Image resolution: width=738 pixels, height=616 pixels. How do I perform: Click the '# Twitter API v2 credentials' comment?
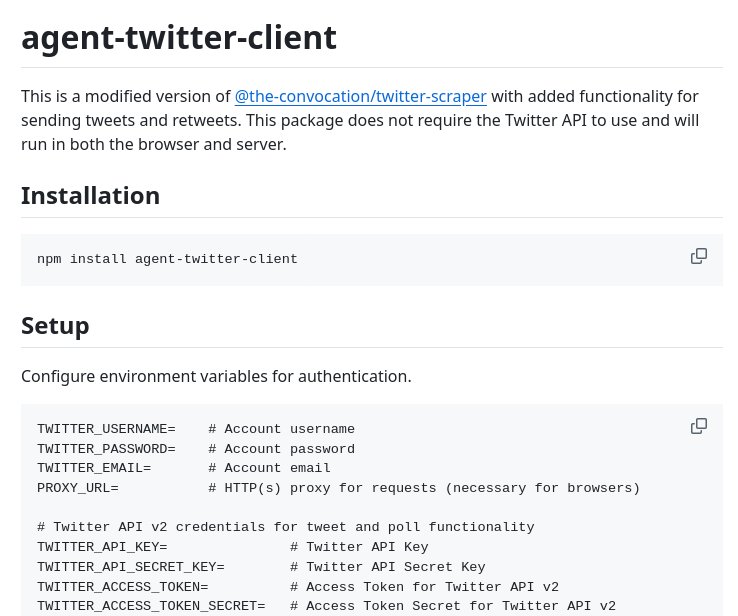[286, 527]
